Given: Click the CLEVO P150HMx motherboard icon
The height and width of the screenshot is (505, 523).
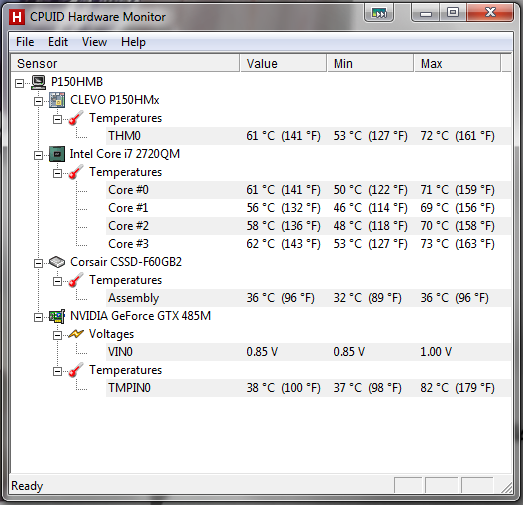Looking at the screenshot, I should (57, 100).
